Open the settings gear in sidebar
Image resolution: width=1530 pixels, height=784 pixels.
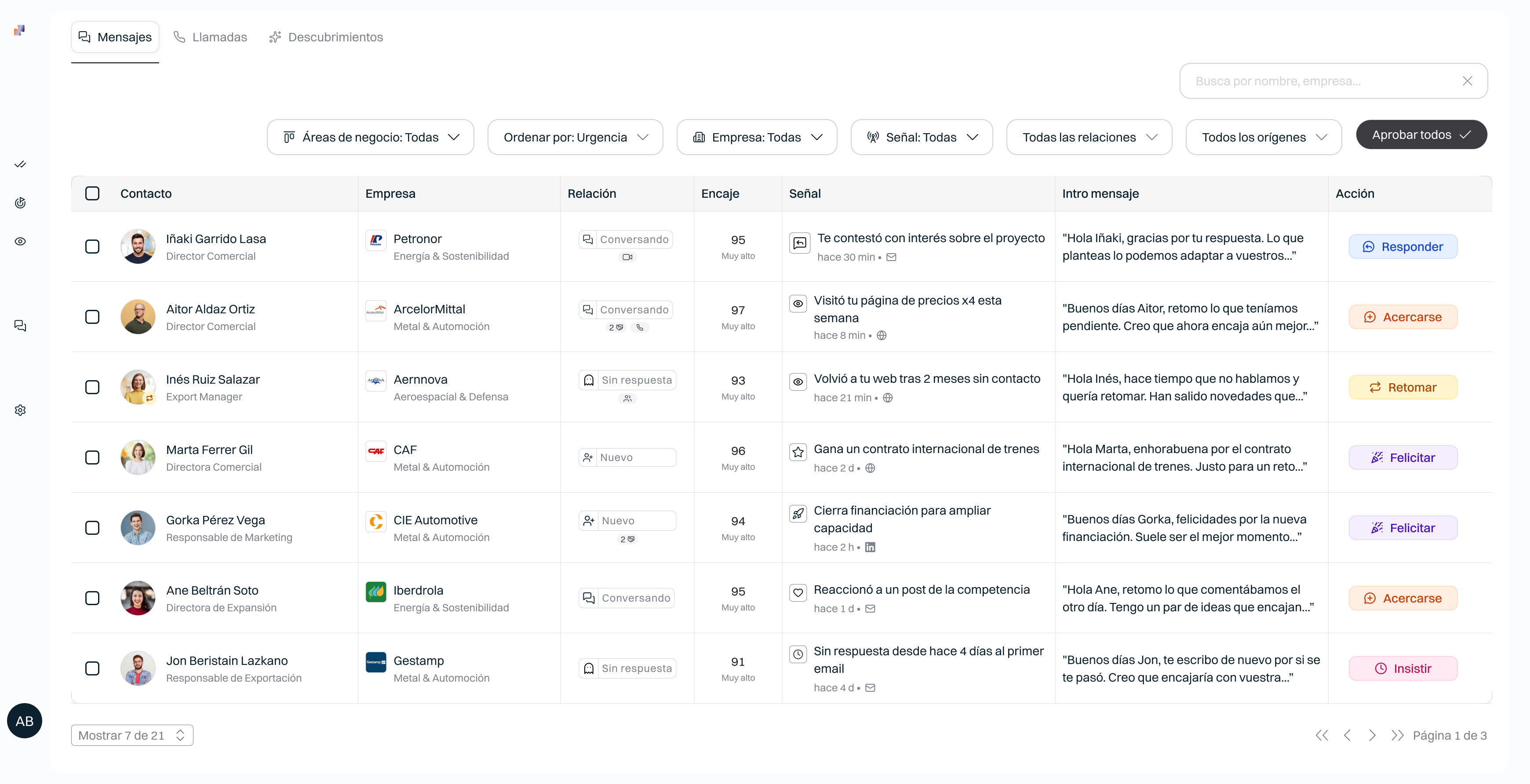(20, 410)
